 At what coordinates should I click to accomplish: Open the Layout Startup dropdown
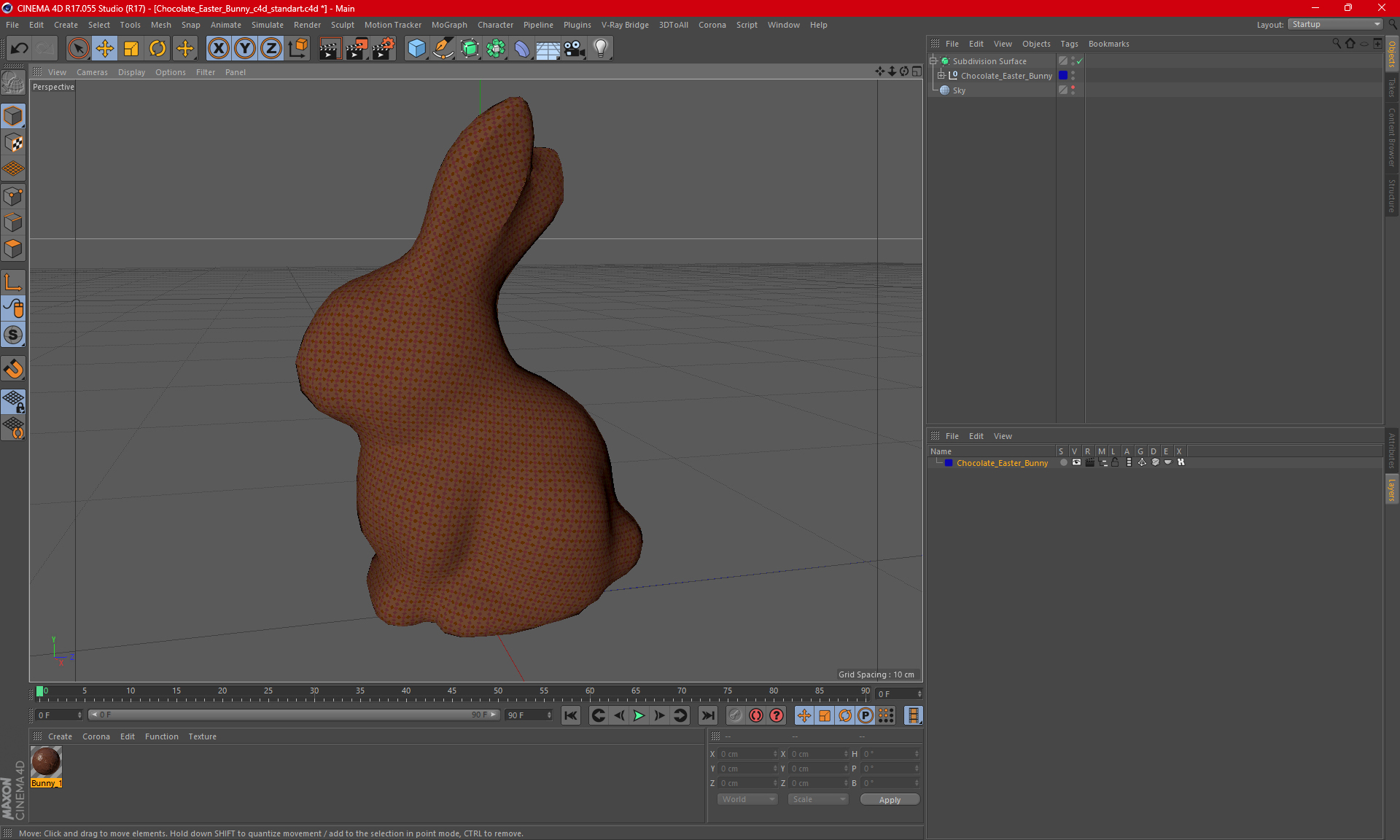click(x=1336, y=24)
